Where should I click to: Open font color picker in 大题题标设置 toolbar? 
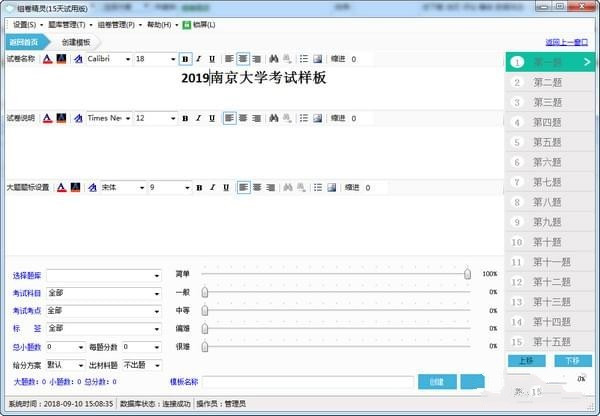[62, 188]
